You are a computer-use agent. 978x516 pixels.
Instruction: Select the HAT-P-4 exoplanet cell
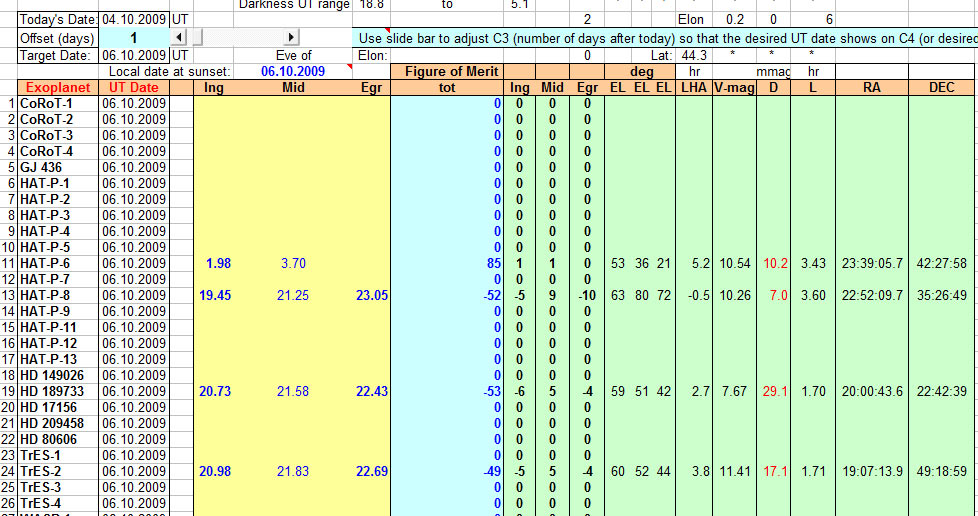58,231
